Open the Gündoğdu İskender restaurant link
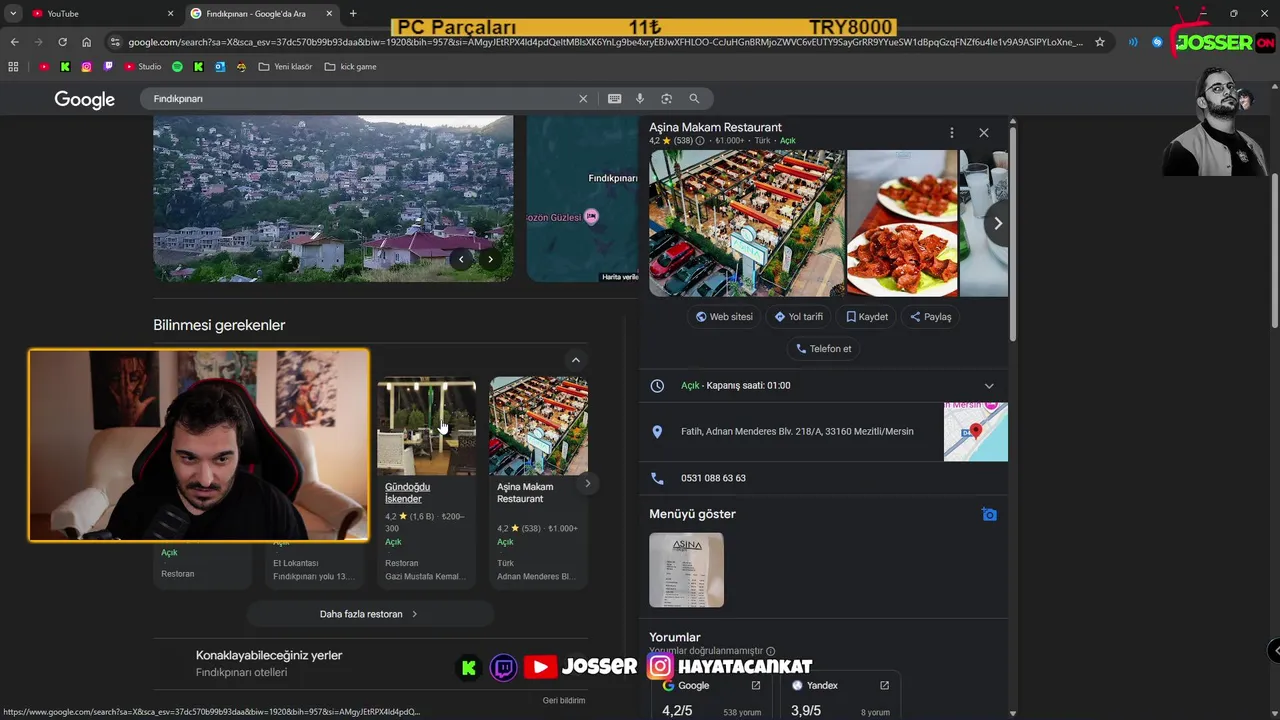Viewport: 1280px width, 720px height. [408, 493]
